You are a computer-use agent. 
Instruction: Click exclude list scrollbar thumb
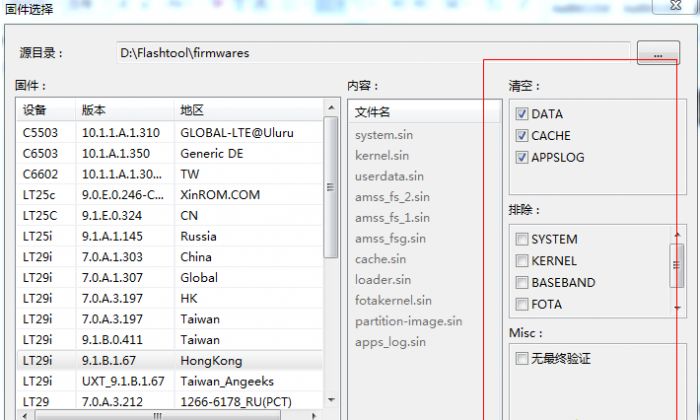point(677,265)
